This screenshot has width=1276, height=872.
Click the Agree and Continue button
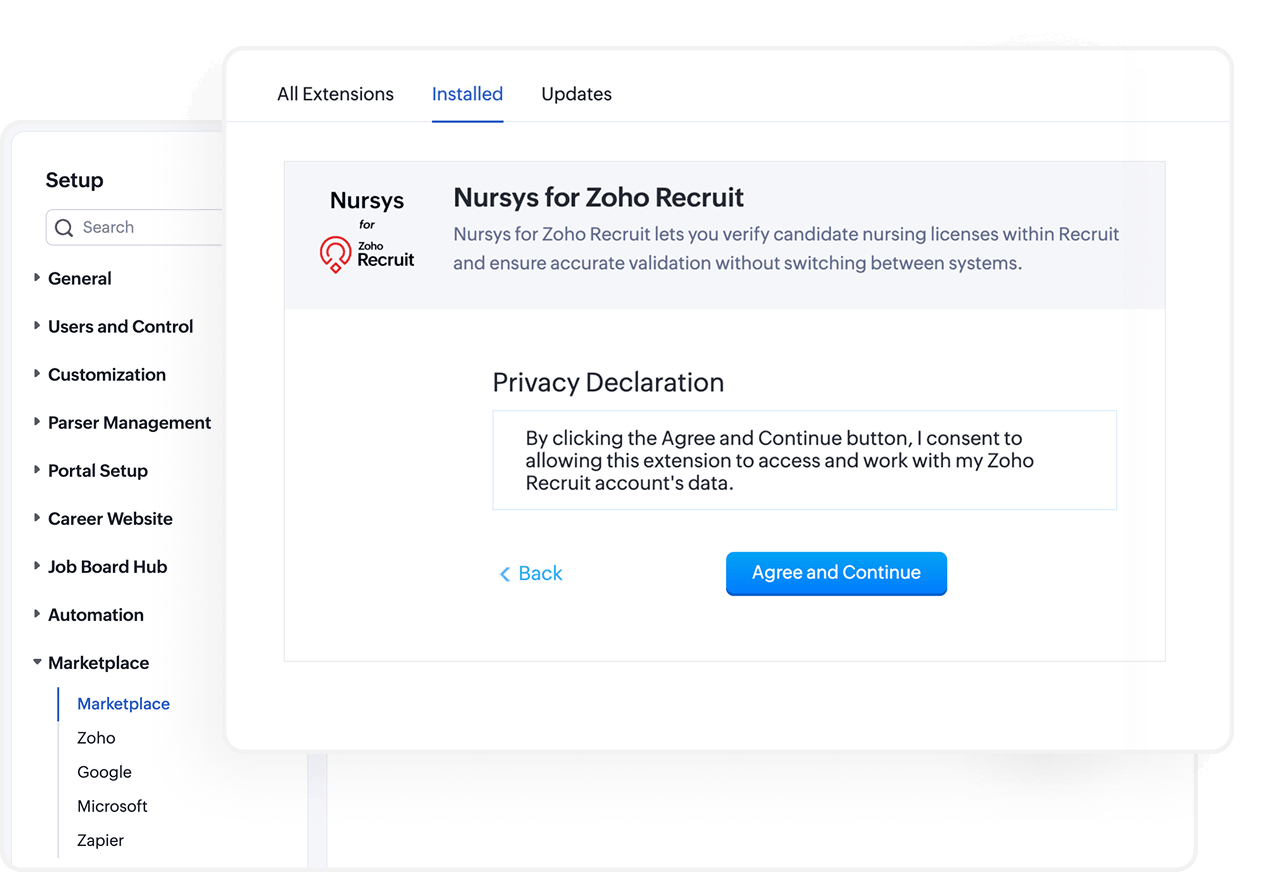[x=836, y=573]
